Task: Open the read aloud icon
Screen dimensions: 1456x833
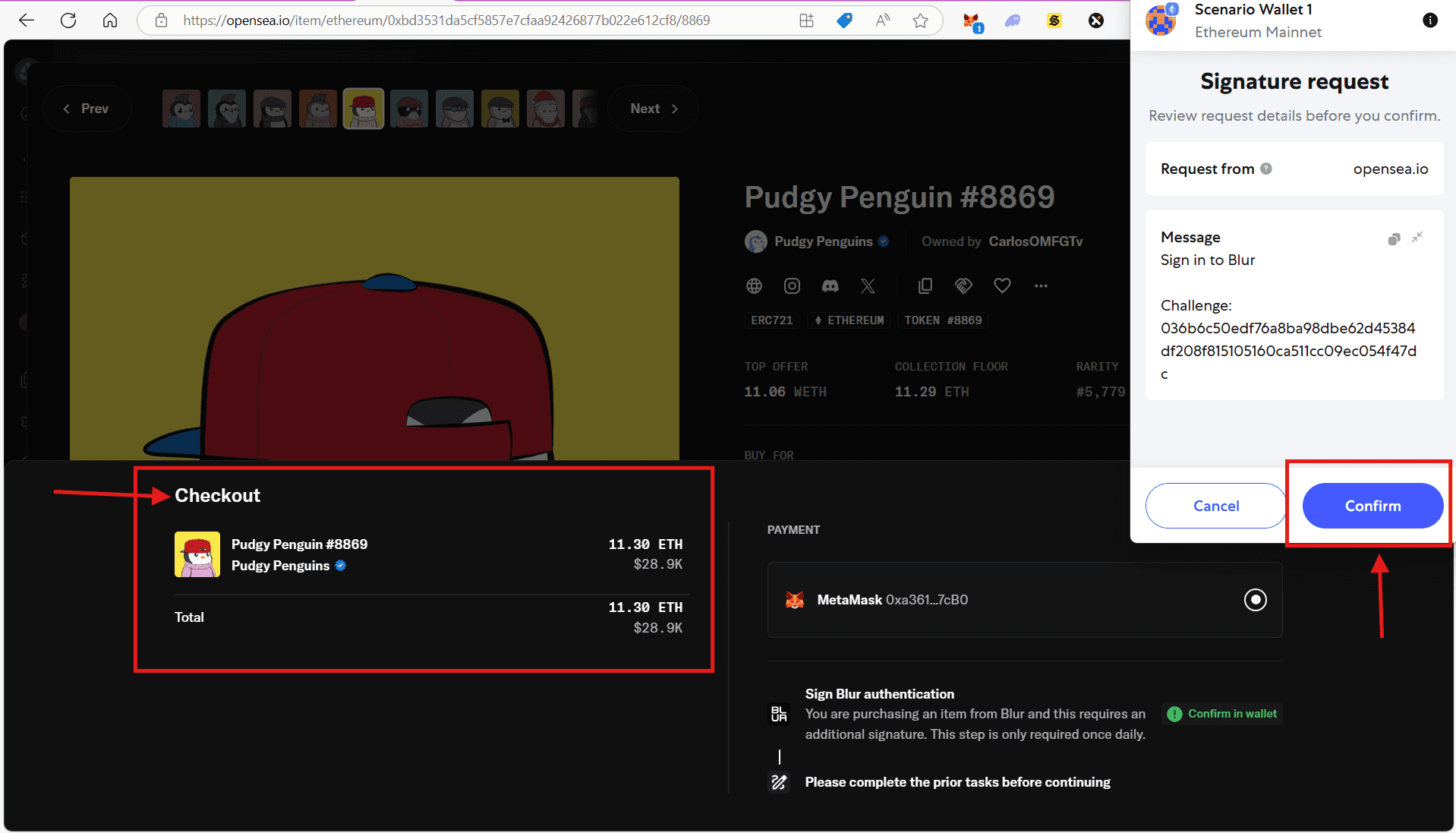Action: coord(882,21)
